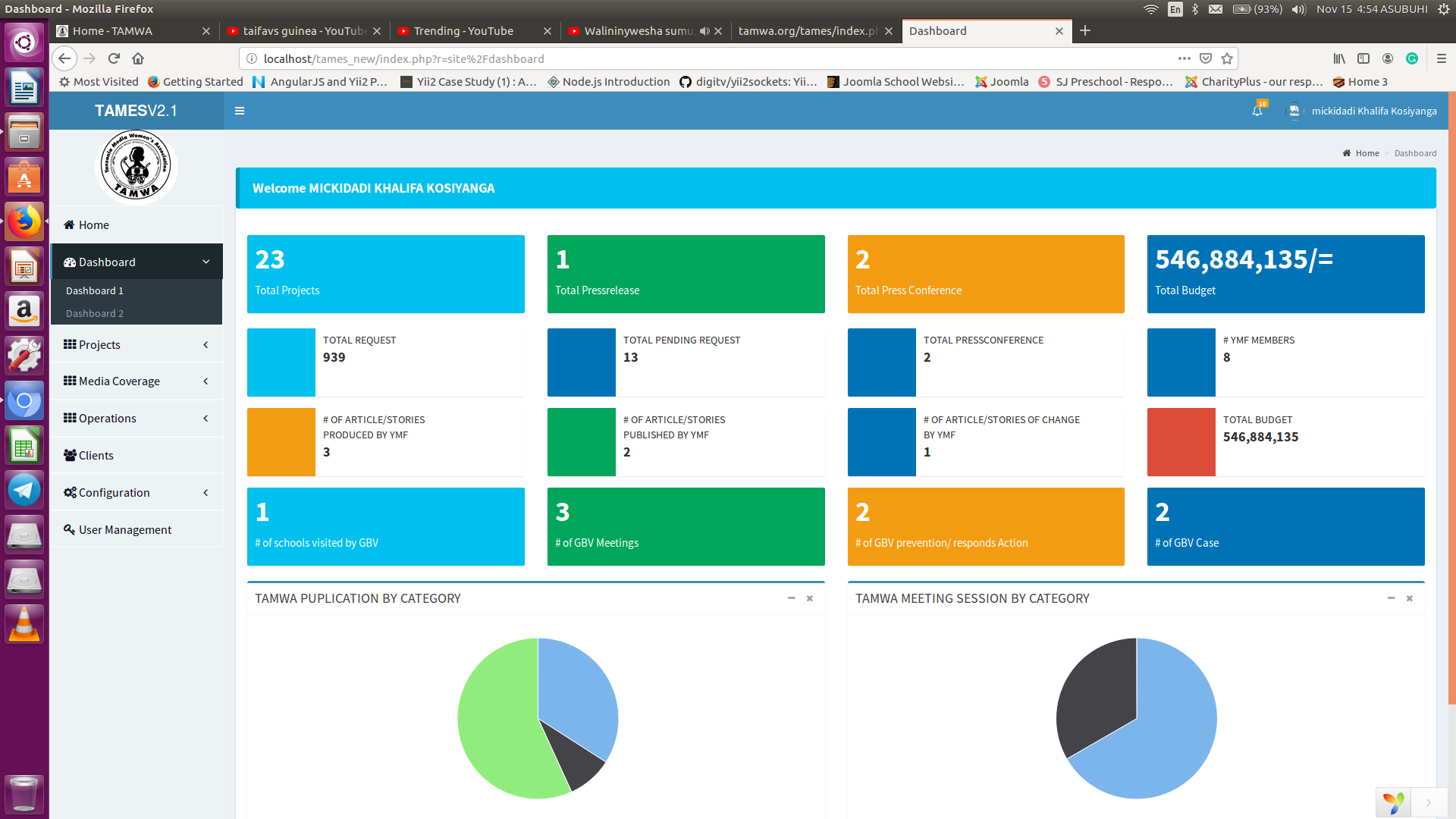1456x819 pixels.
Task: Click the browser home icon
Action: click(x=138, y=58)
